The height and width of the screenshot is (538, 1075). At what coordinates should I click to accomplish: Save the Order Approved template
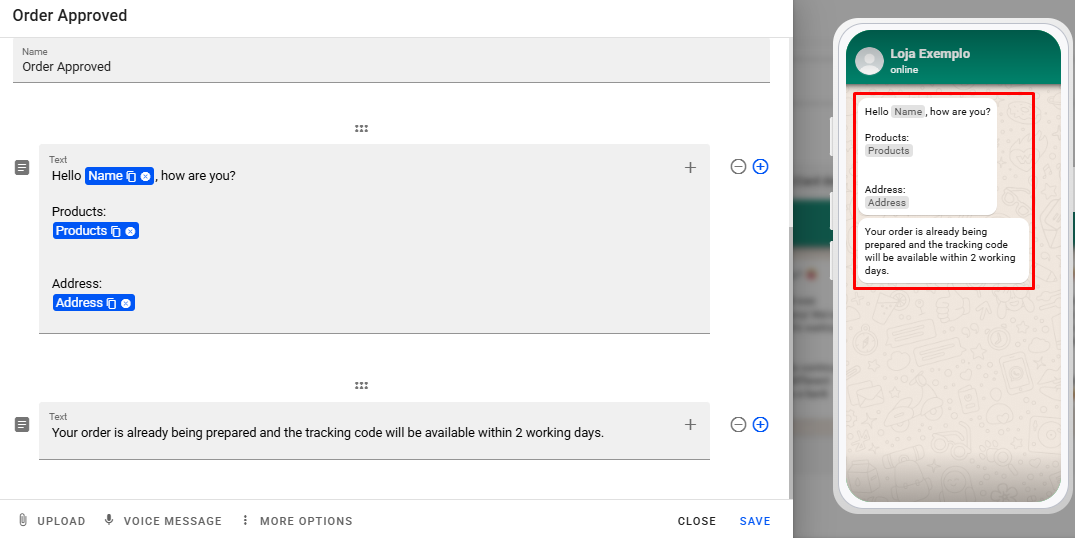coord(755,521)
